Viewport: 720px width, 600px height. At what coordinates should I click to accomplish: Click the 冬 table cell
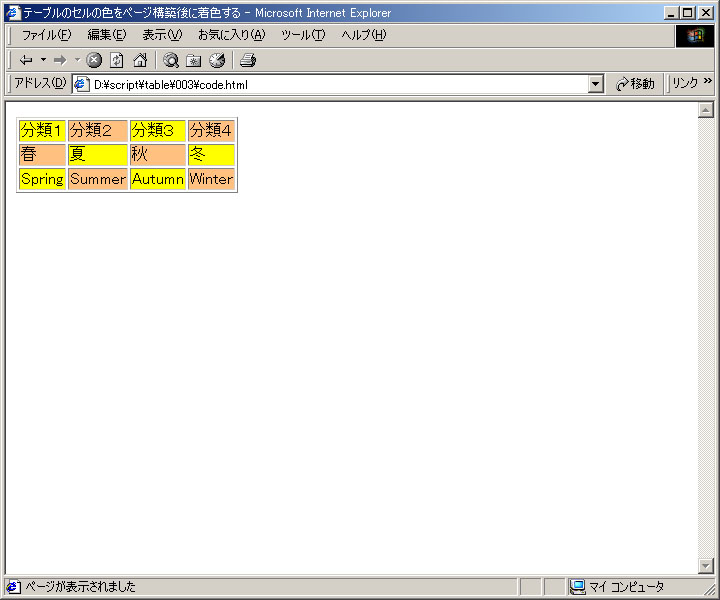click(x=211, y=154)
